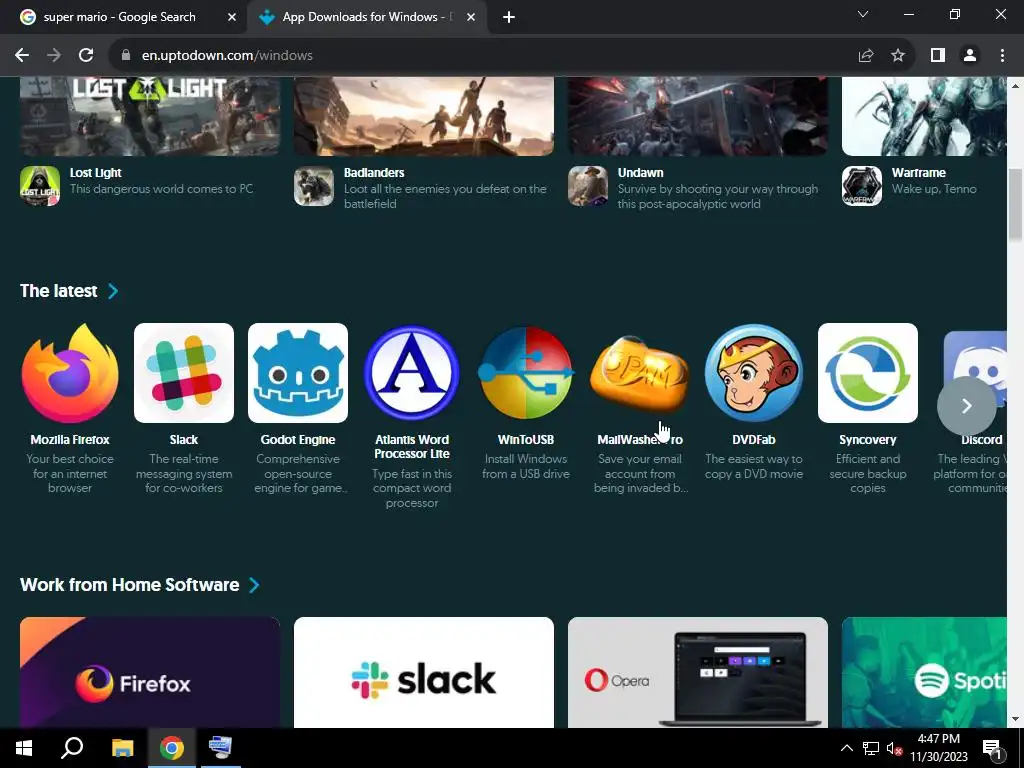This screenshot has height=768, width=1024.
Task: Open Windows taskbar search
Action: pyautogui.click(x=72, y=748)
